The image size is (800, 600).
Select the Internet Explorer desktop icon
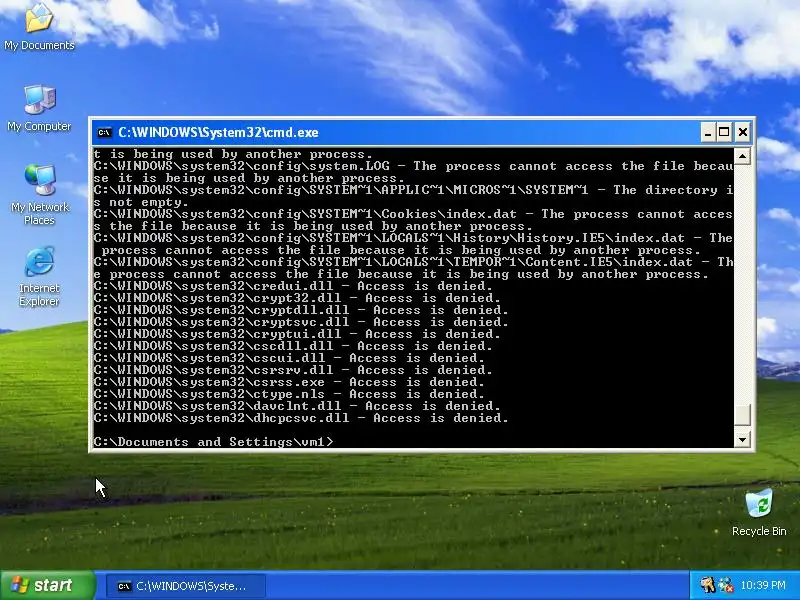pos(39,277)
